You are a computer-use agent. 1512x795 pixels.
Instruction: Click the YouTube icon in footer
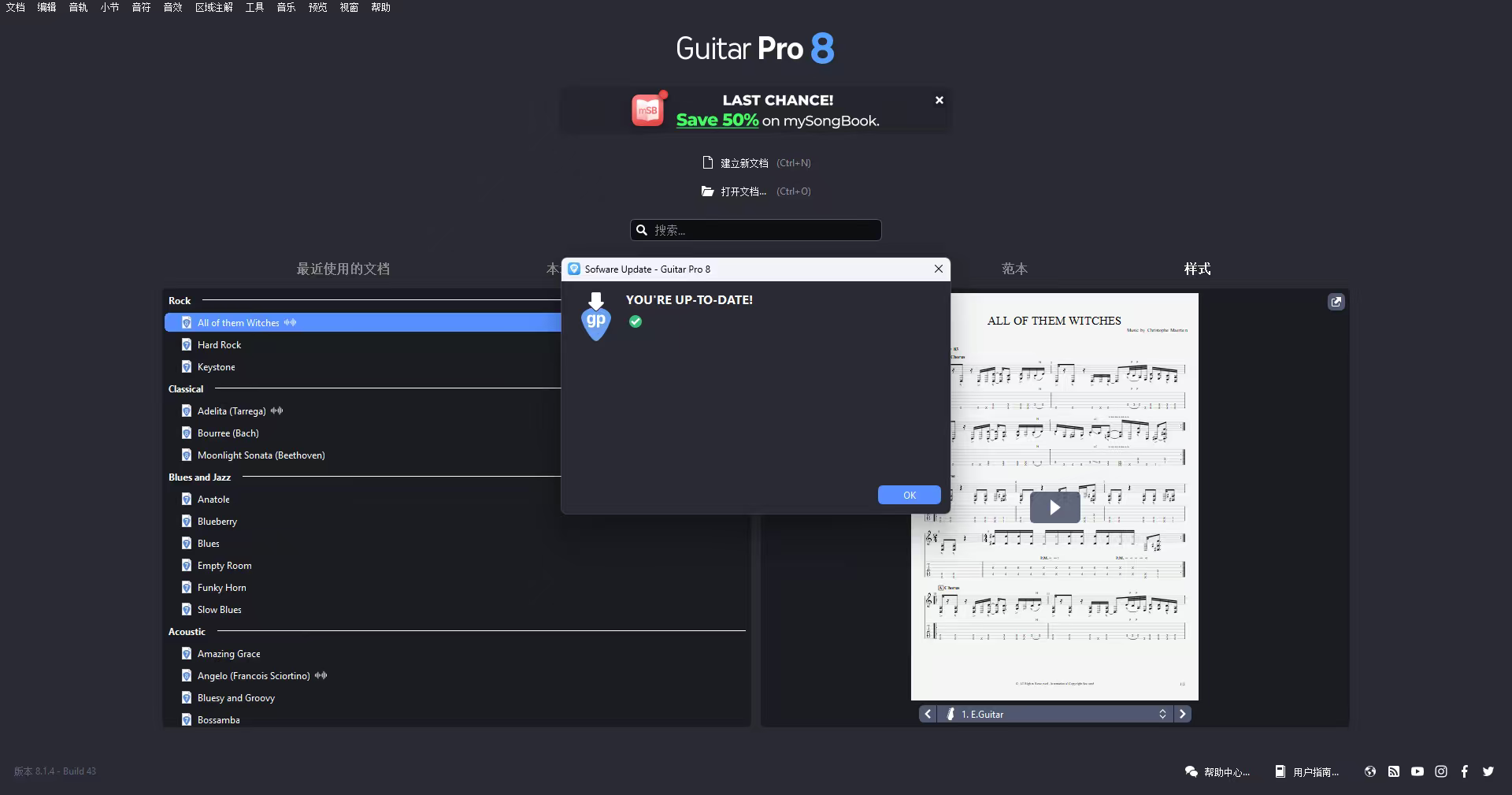point(1417,771)
